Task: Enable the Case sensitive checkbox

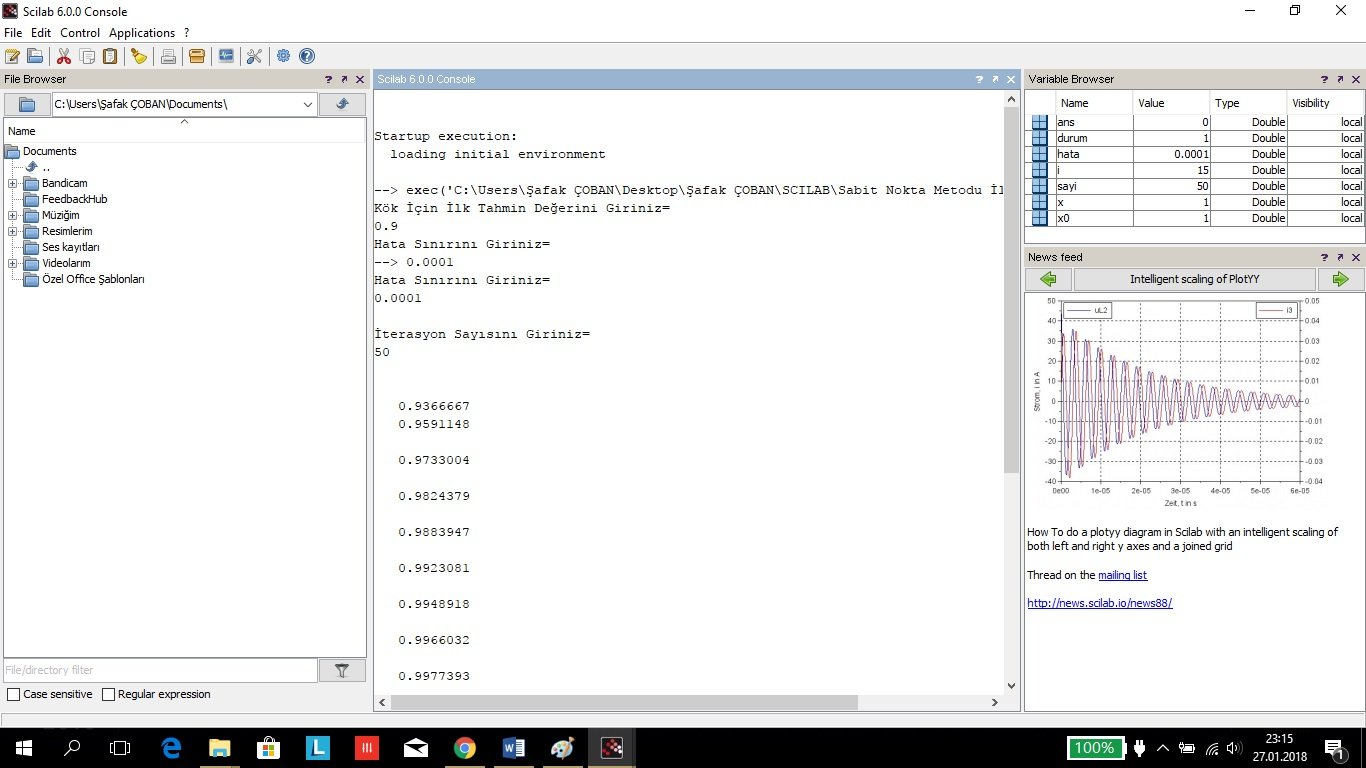Action: 13,694
